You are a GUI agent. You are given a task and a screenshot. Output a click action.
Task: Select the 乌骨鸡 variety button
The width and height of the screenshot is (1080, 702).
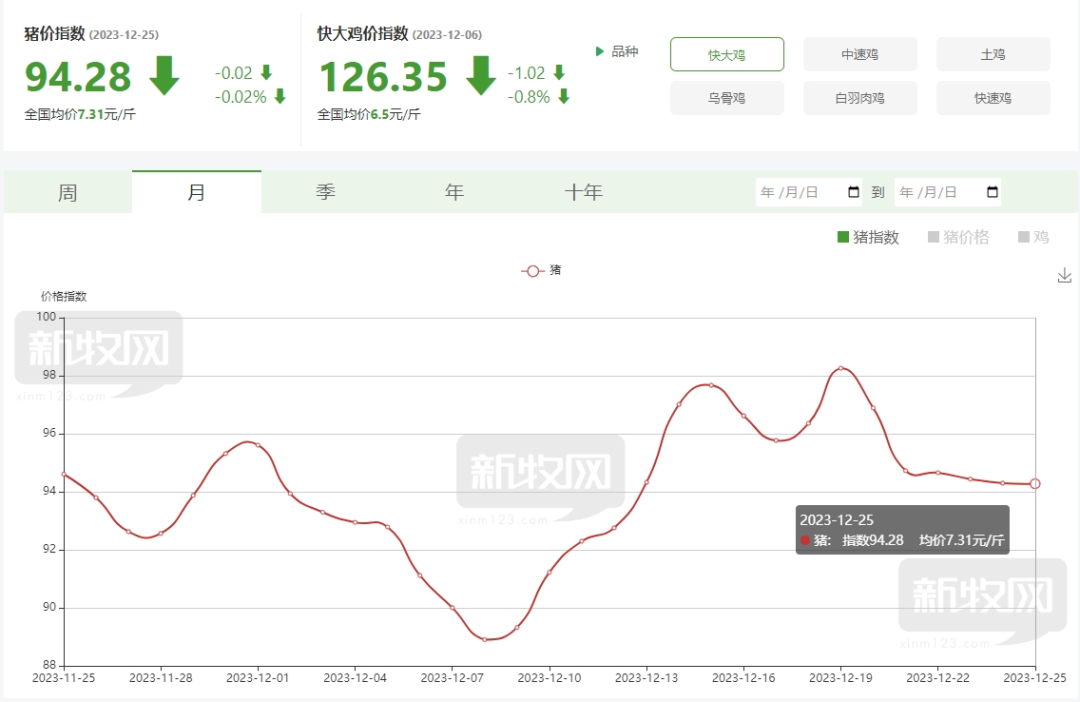pyautogui.click(x=727, y=98)
